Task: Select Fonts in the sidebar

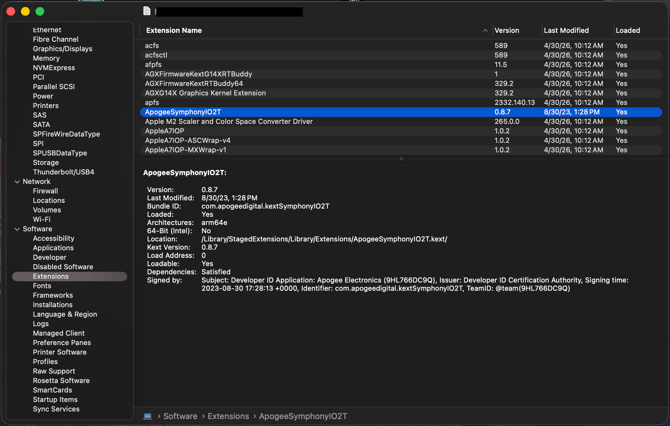Action: (42, 286)
